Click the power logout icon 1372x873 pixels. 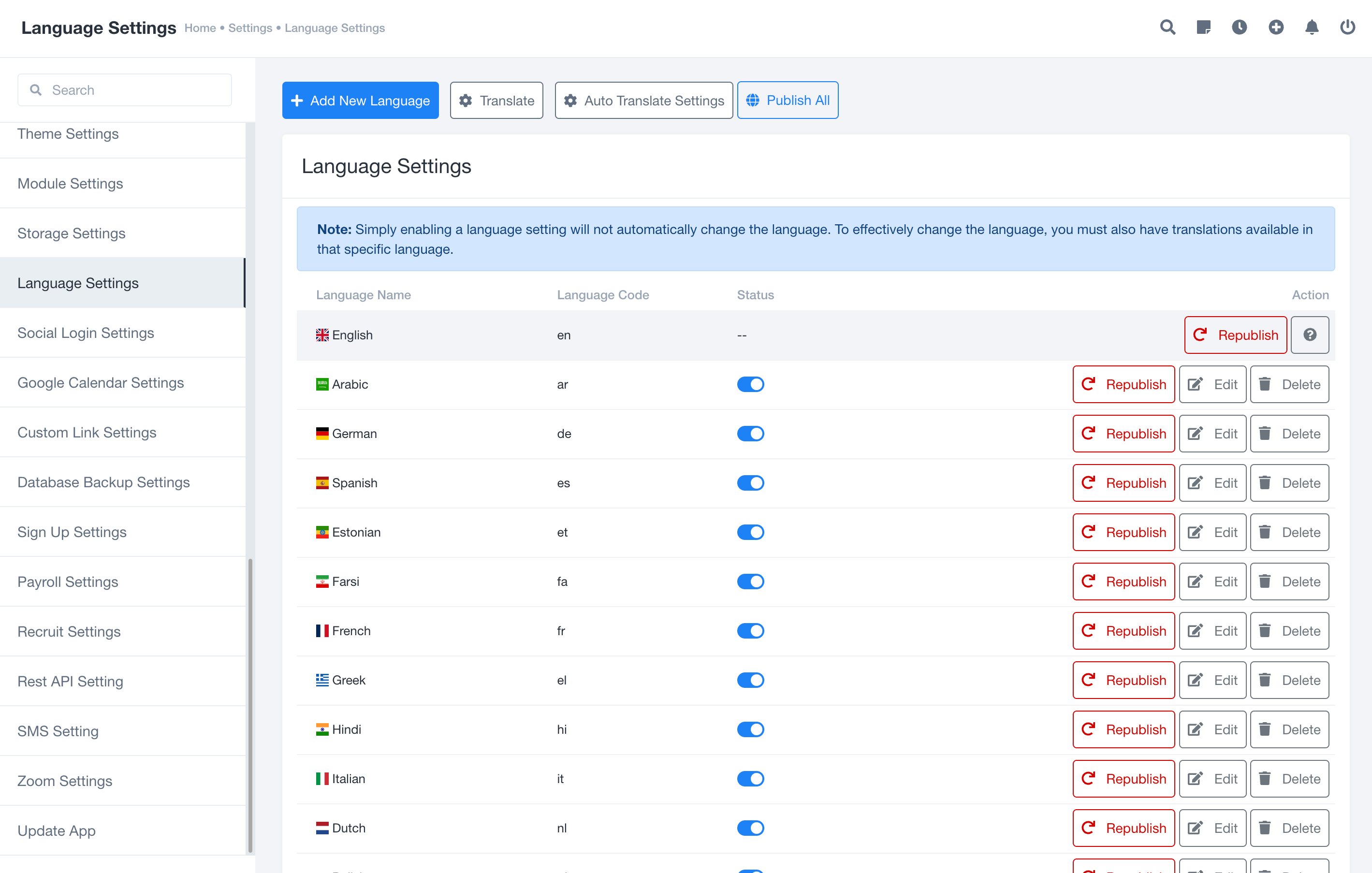click(x=1347, y=28)
